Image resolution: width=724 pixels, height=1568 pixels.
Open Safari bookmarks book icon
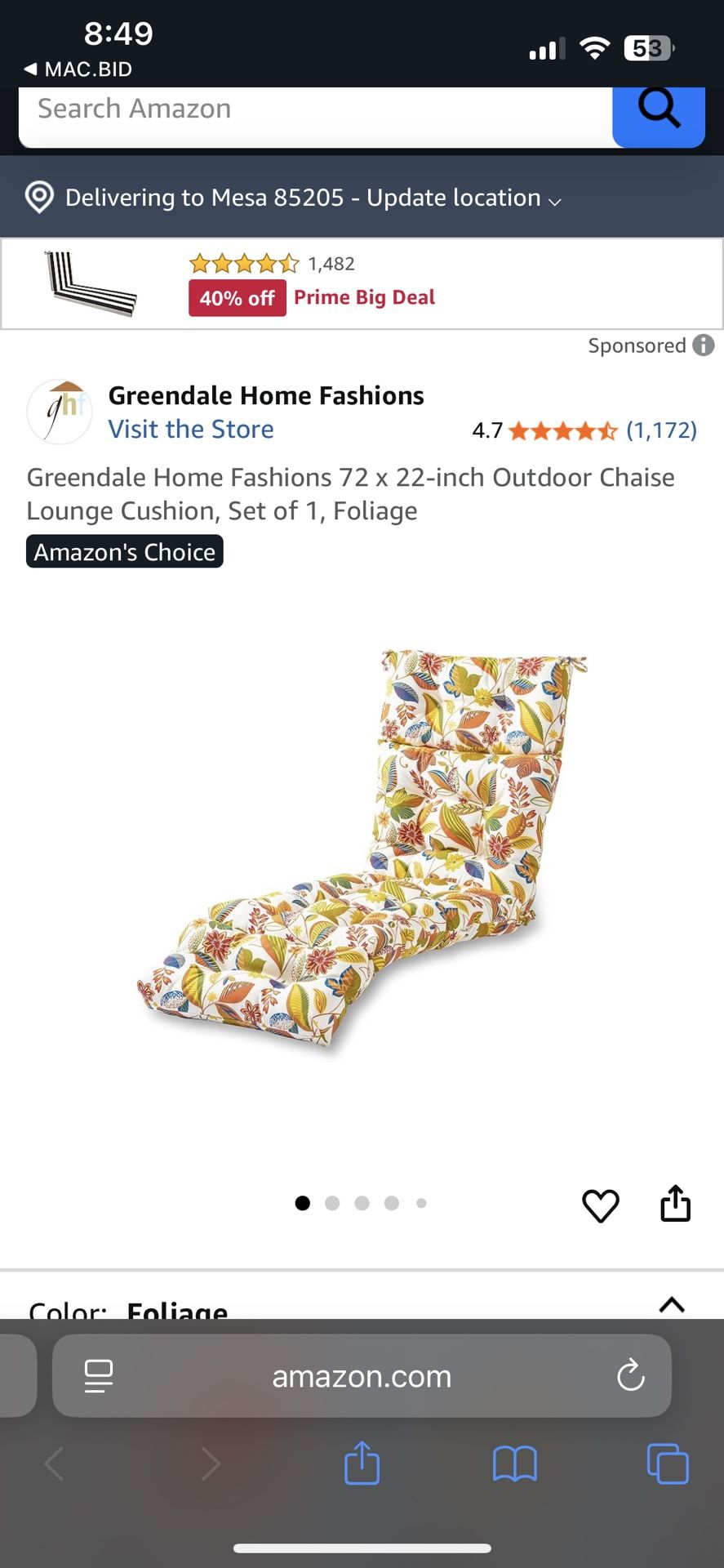click(x=515, y=1464)
